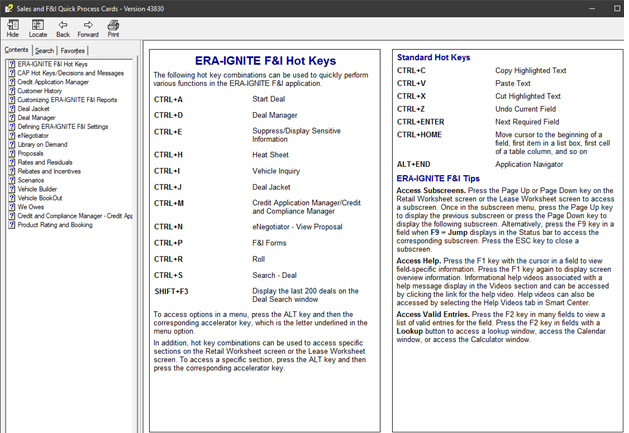Open the Favorites tab
Viewport: 629px width, 433px height.
point(73,50)
